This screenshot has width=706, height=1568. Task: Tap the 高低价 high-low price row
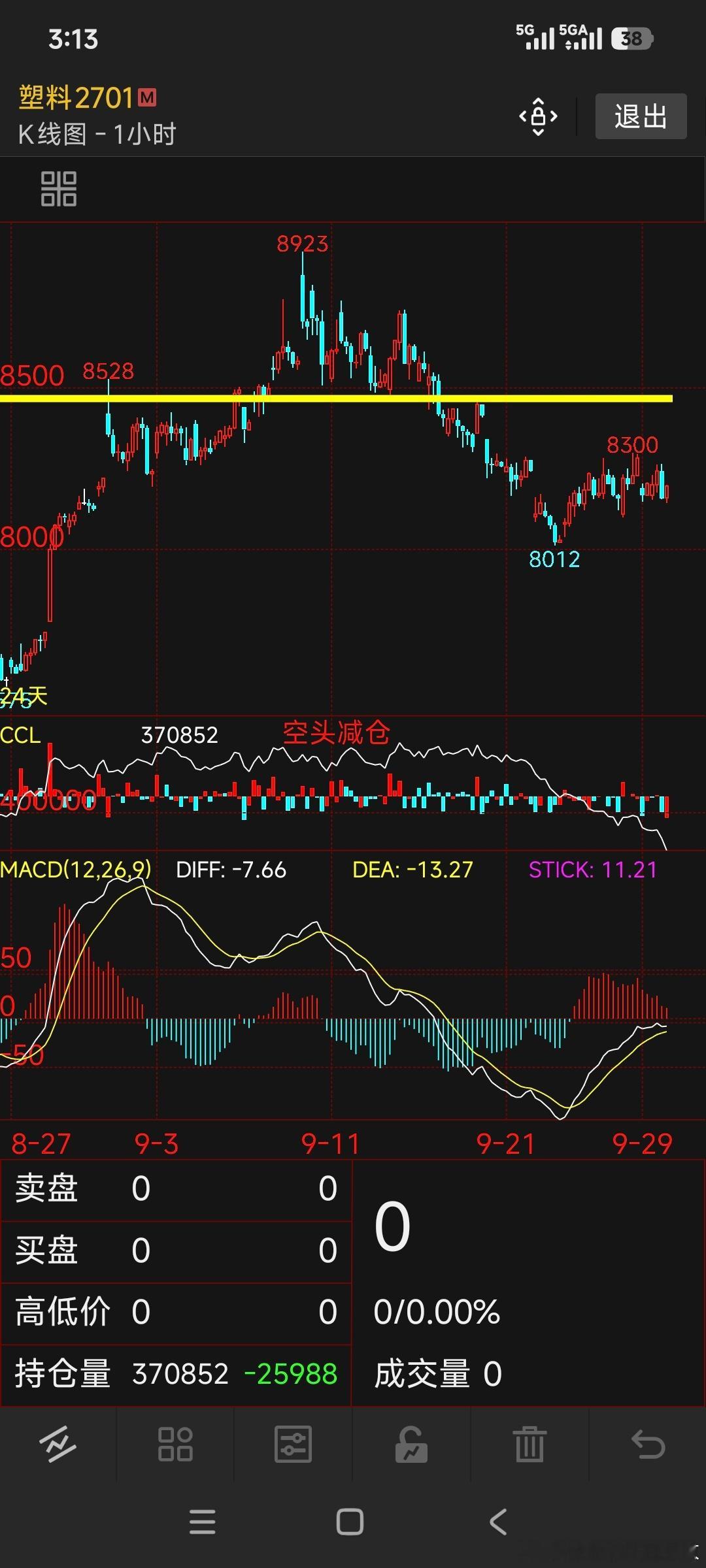tap(176, 1312)
